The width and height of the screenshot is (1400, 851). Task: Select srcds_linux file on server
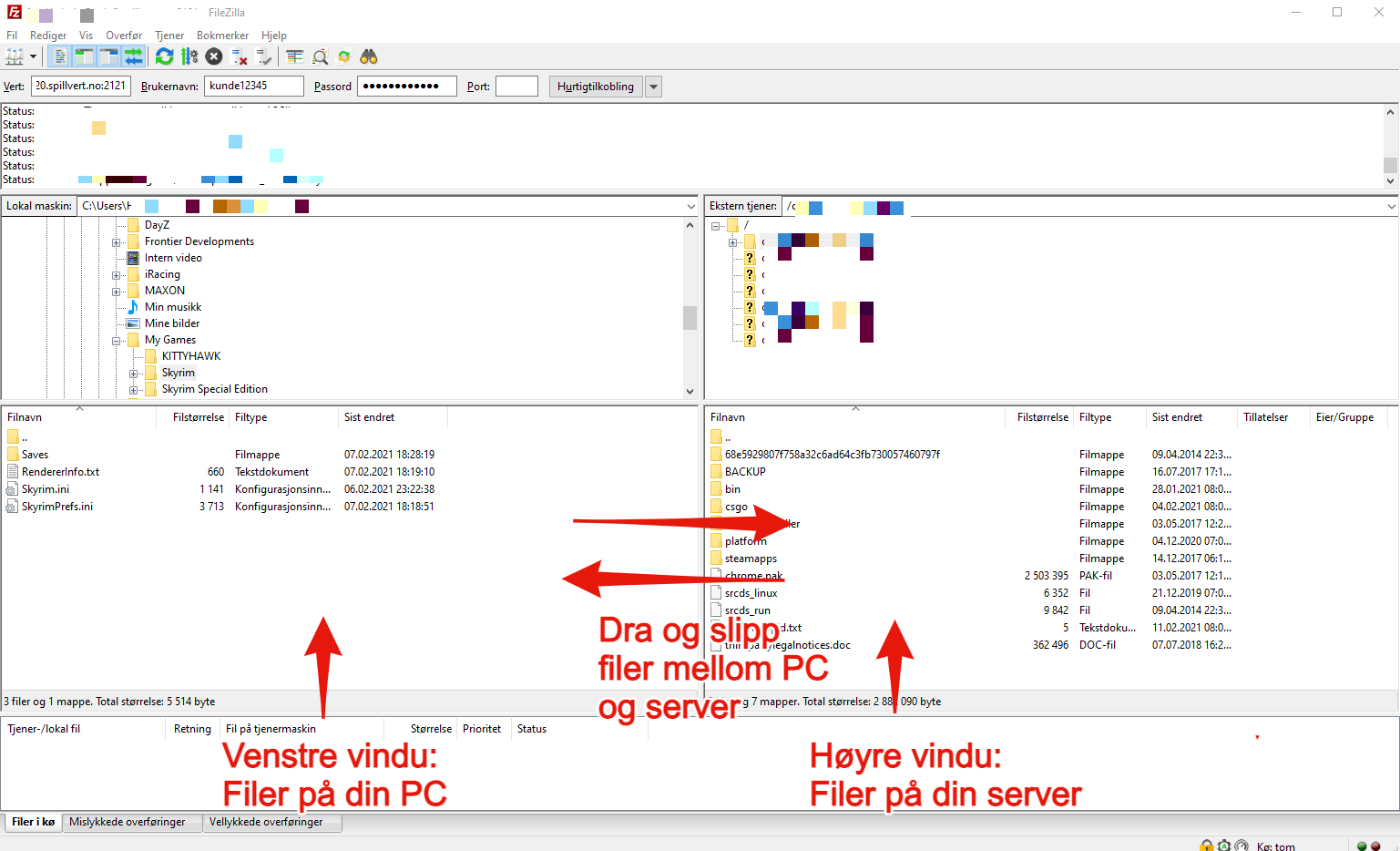pyautogui.click(x=751, y=593)
